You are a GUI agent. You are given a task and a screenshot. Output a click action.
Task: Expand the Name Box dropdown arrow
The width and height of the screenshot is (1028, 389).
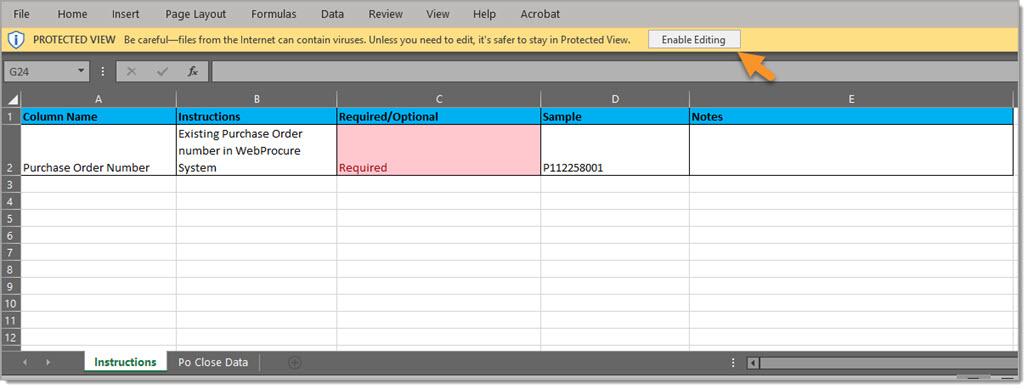81,71
